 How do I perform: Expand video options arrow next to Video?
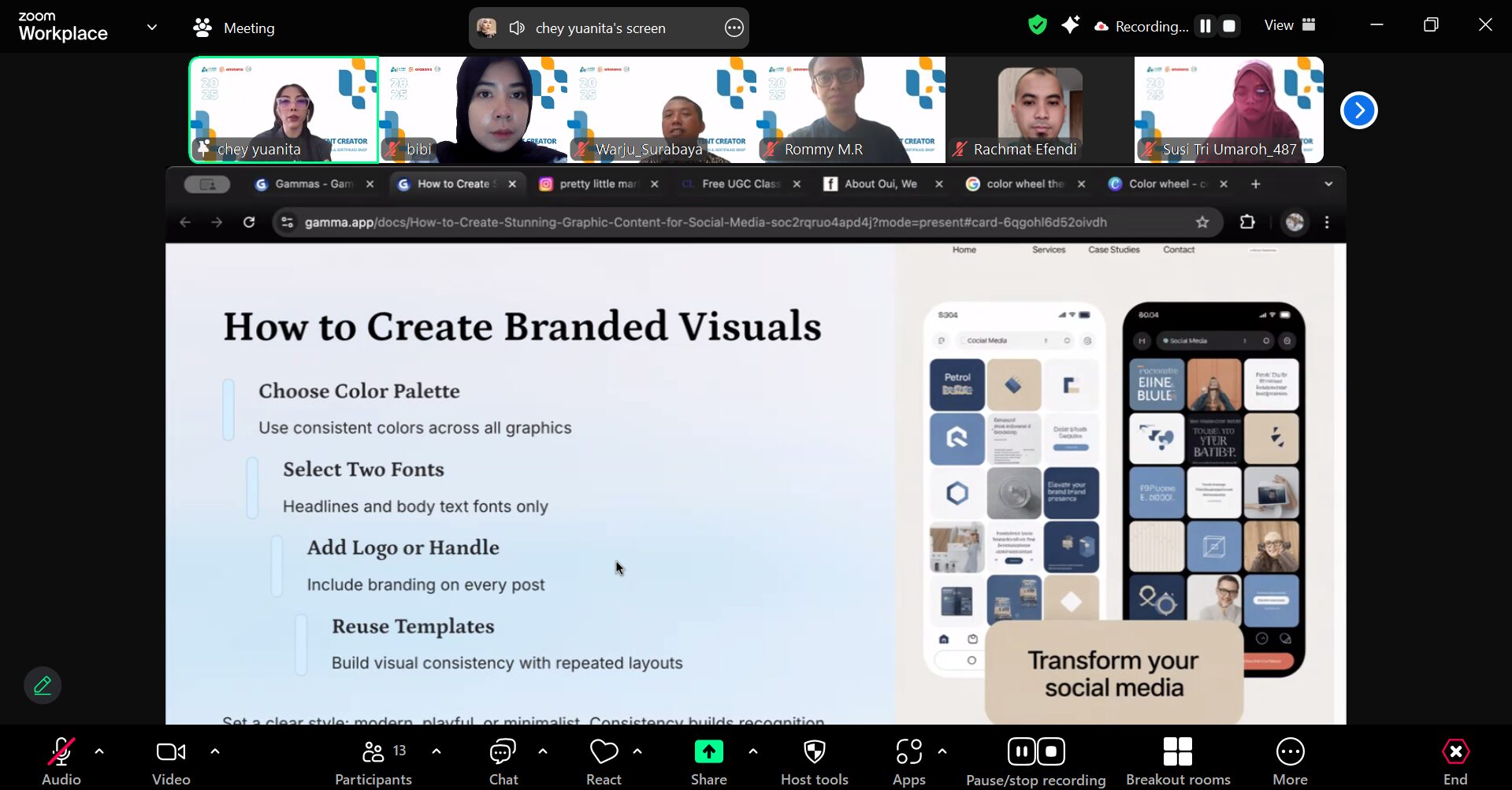(215, 751)
